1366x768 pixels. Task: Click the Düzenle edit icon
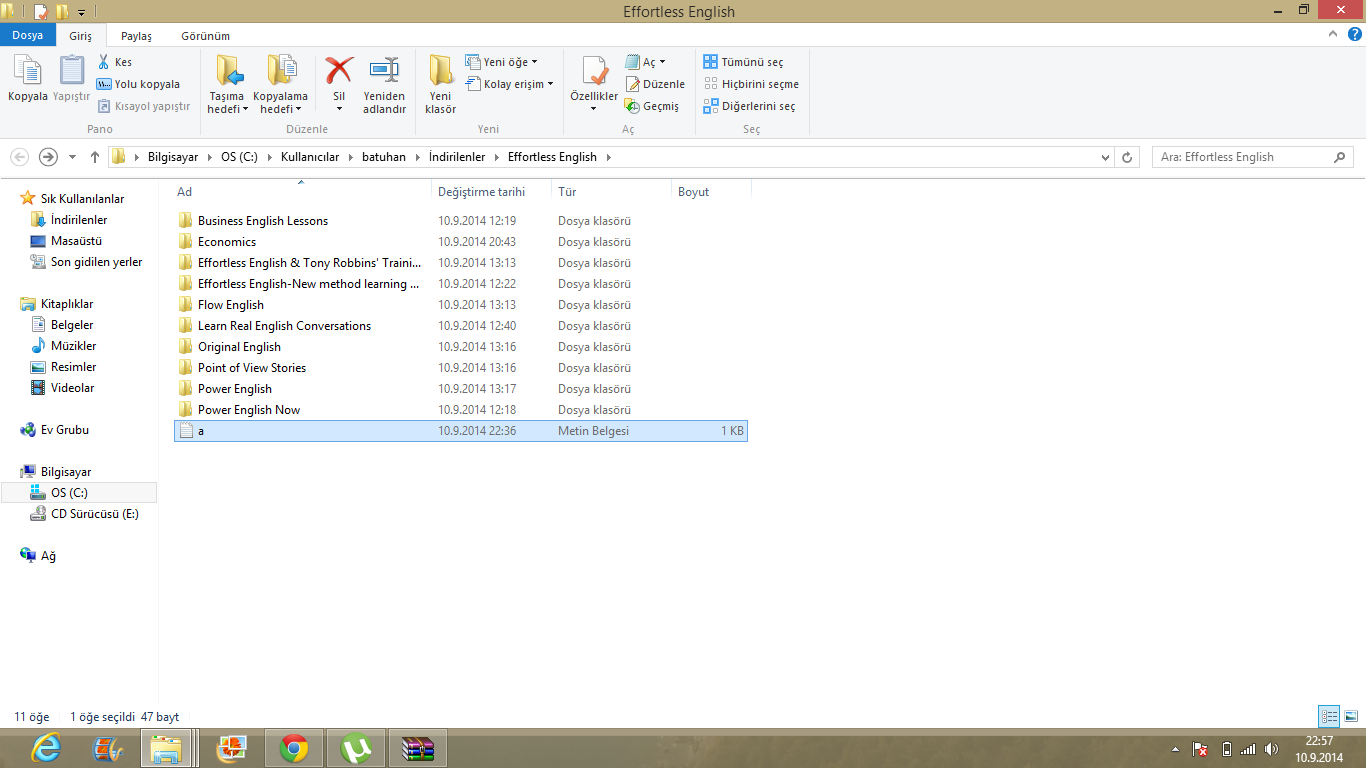633,84
